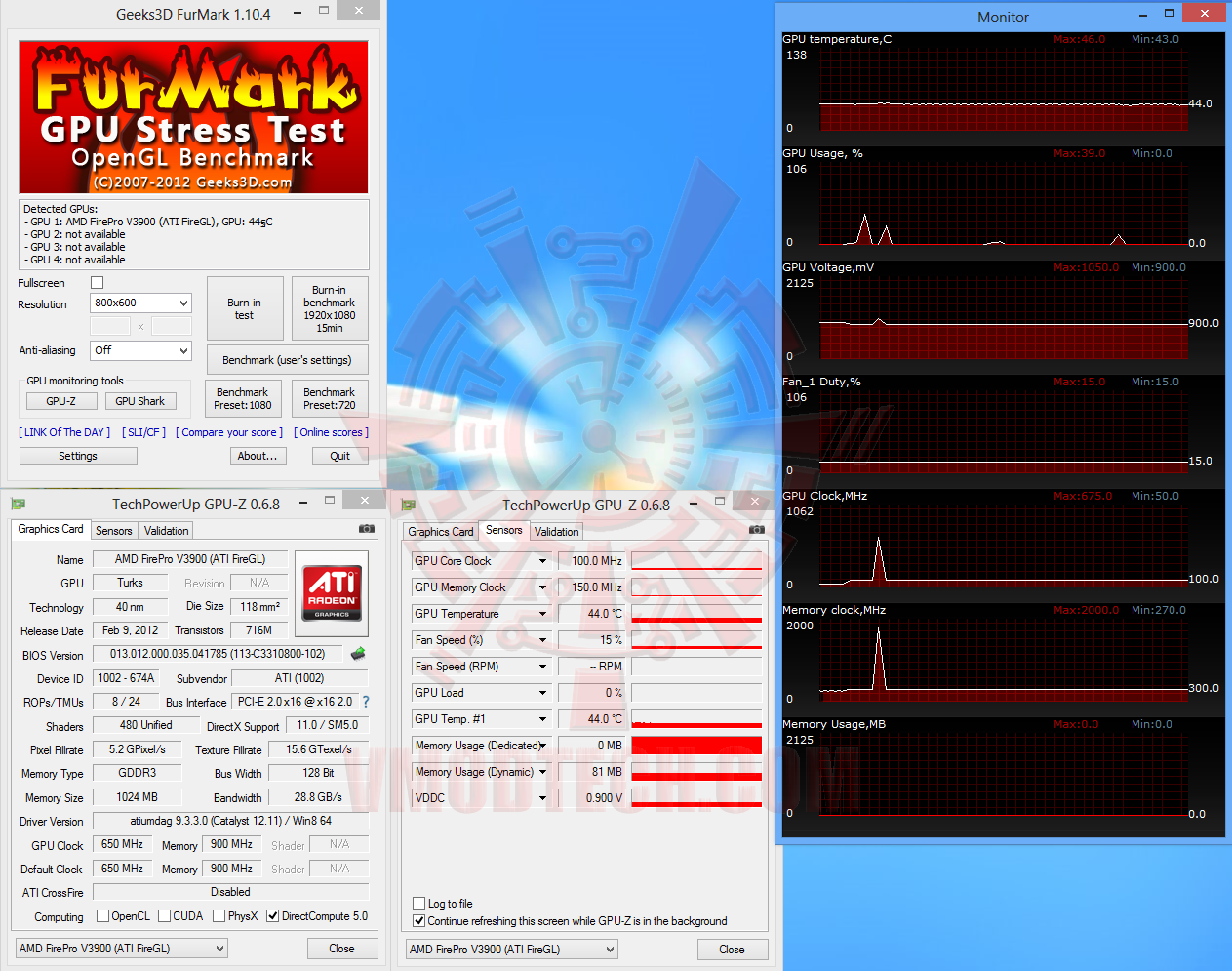
Task: Switch to Validation tab in right GPU-Z window
Action: (557, 532)
